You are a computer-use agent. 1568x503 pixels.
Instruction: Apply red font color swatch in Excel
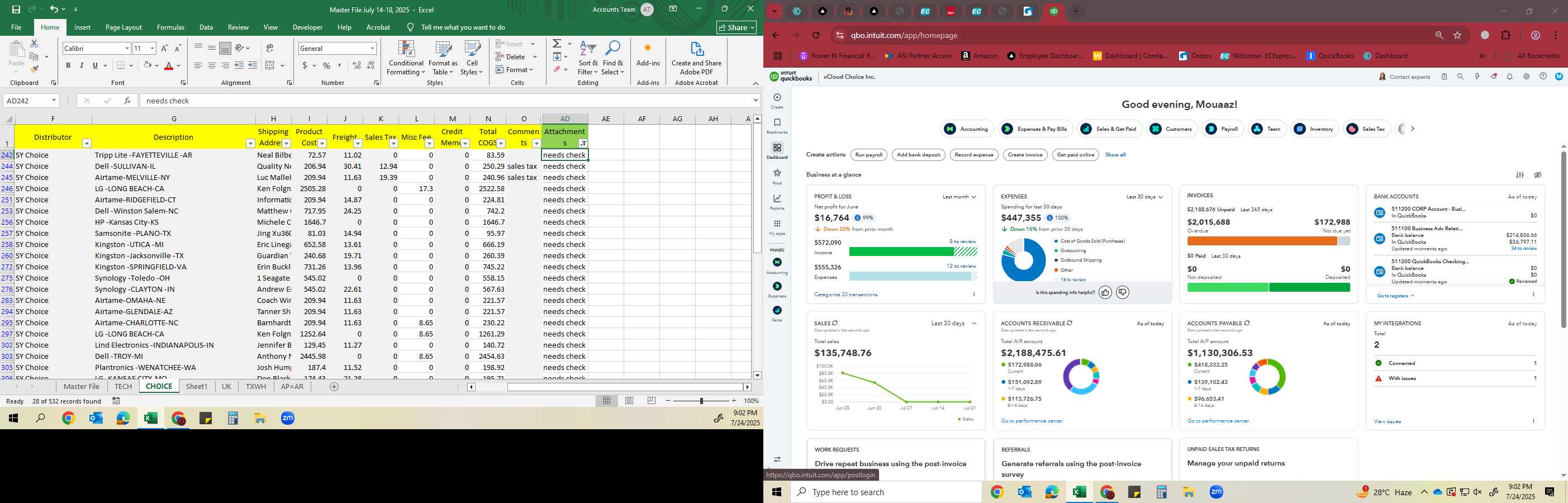[x=169, y=65]
